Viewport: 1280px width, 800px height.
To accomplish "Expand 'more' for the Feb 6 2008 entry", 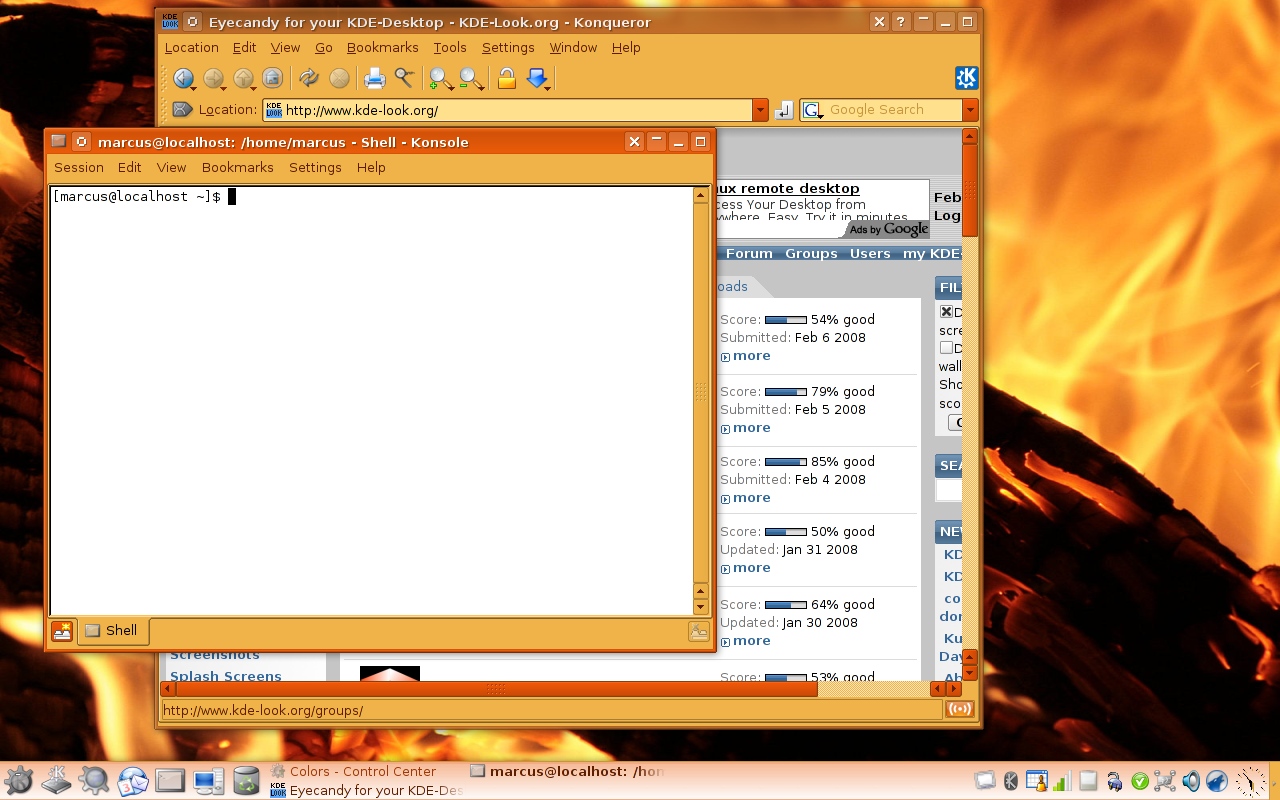I will [x=751, y=356].
